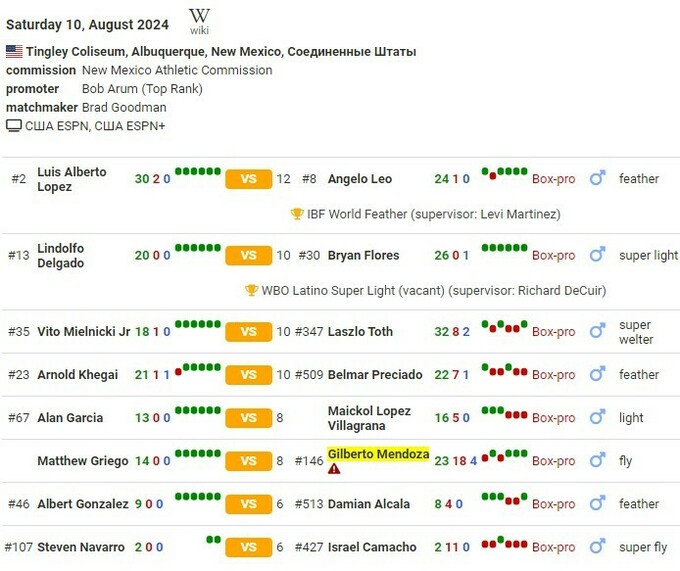Open matchmaker Brad Goodman link

pyautogui.click(x=124, y=107)
